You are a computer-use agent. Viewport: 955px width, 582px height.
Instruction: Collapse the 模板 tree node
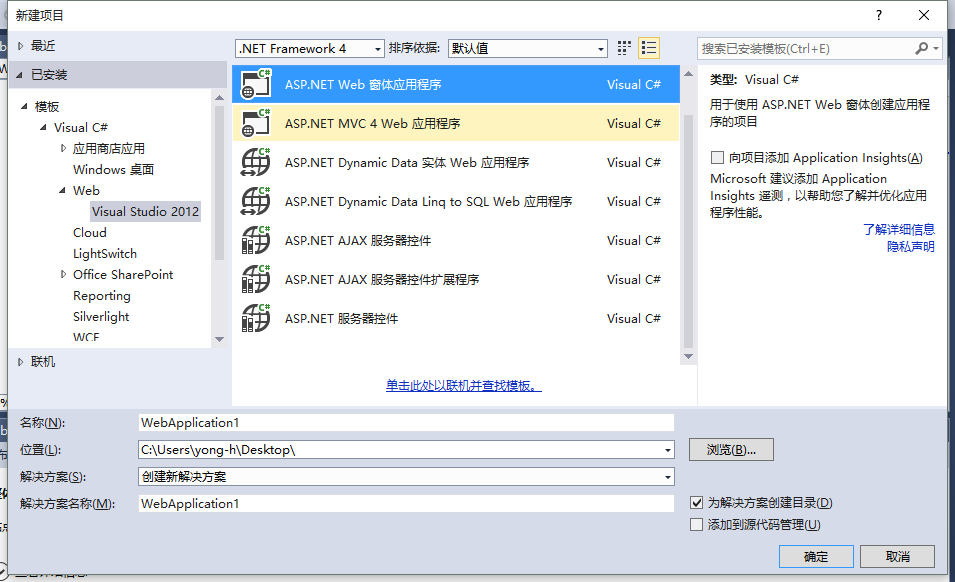[24, 107]
